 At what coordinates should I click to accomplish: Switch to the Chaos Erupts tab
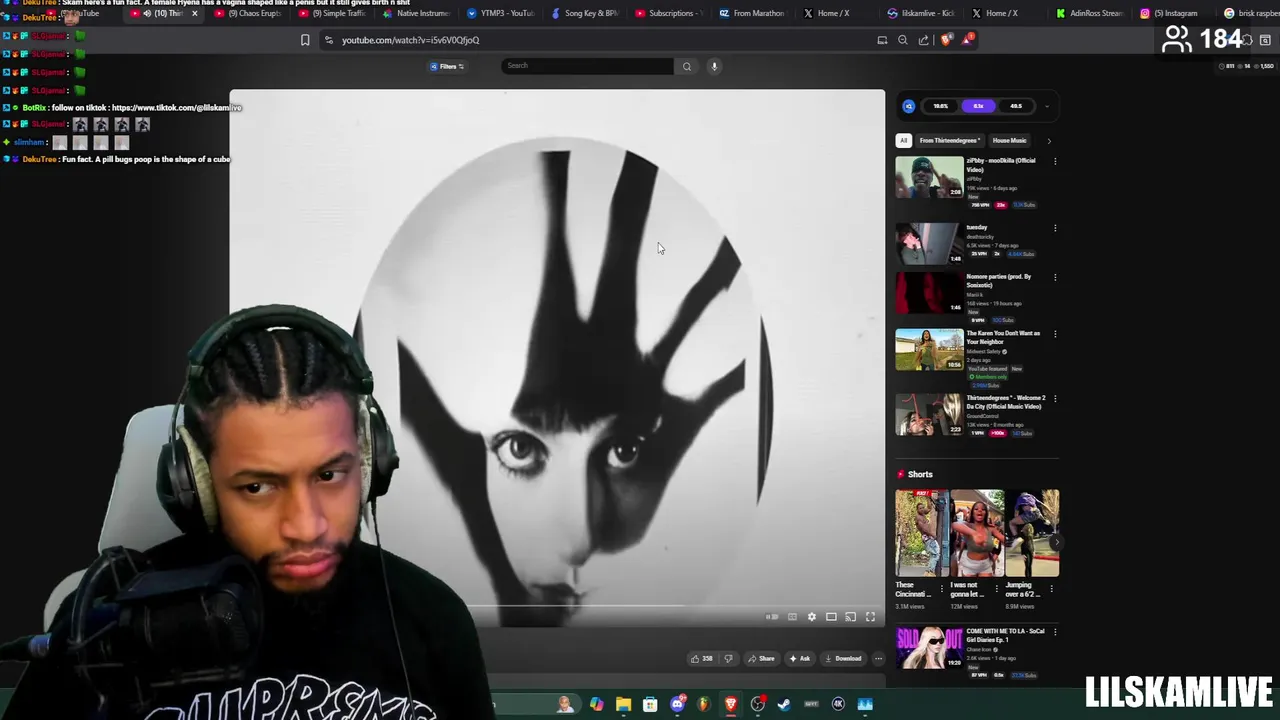click(249, 13)
